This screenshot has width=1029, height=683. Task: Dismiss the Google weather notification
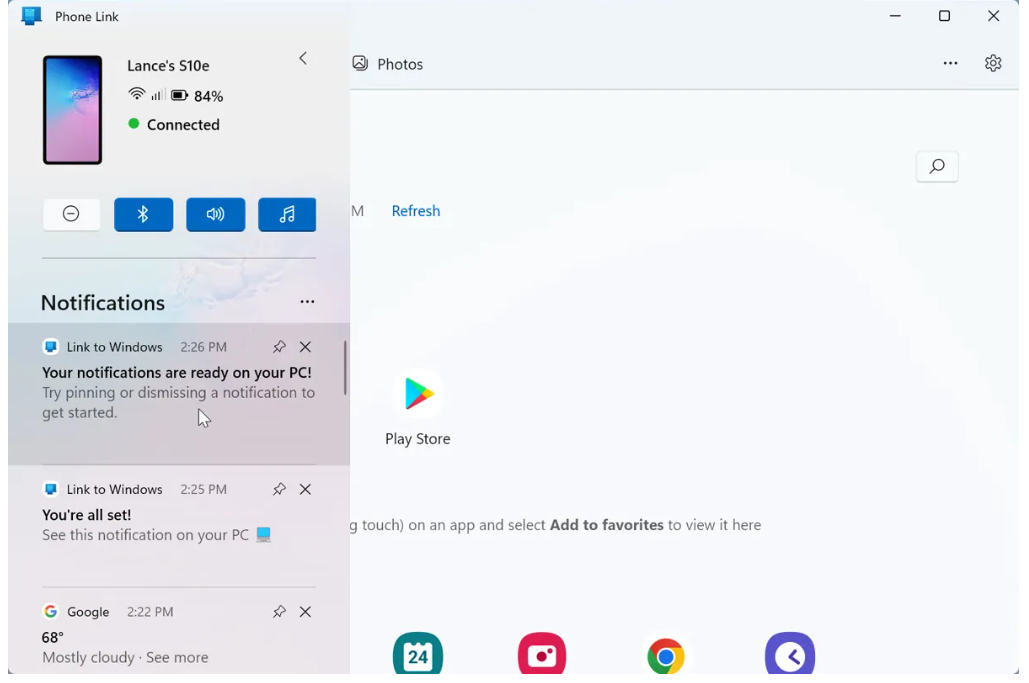pyautogui.click(x=305, y=611)
